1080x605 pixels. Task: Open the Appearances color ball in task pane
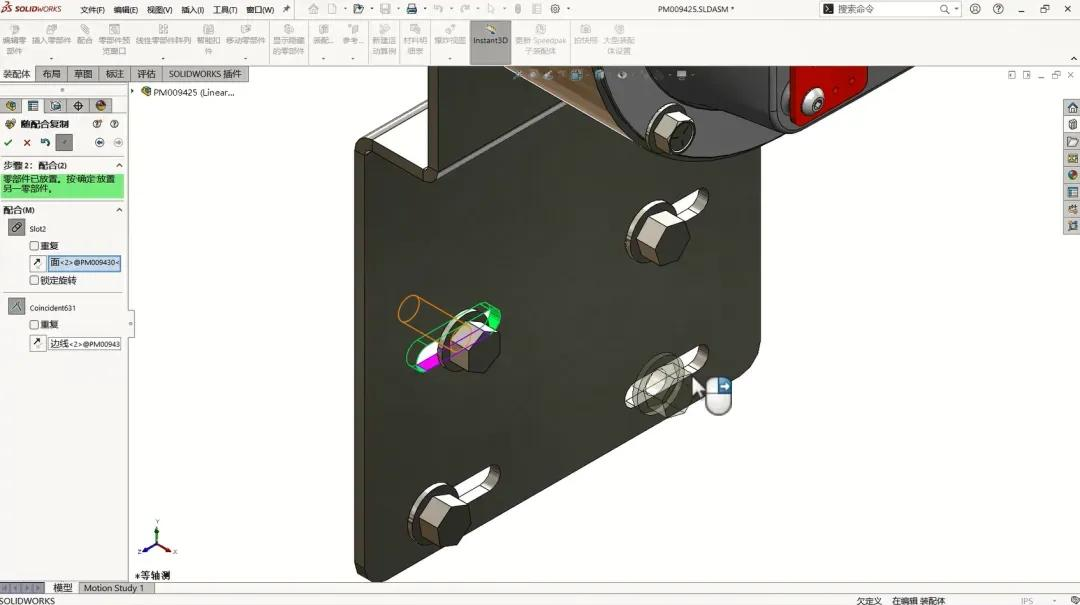coord(1072,175)
